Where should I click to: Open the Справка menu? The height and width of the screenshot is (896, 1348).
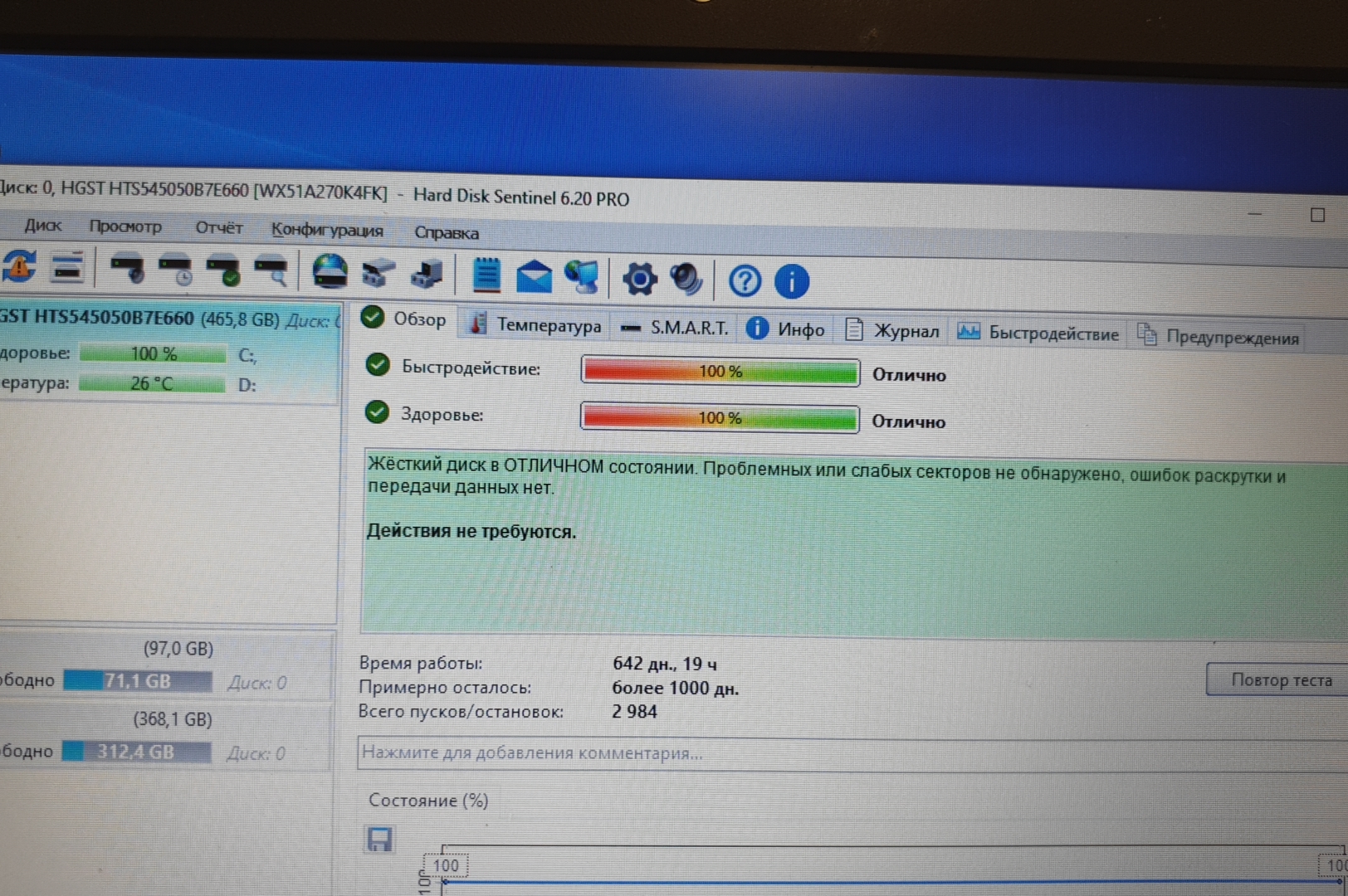click(447, 233)
